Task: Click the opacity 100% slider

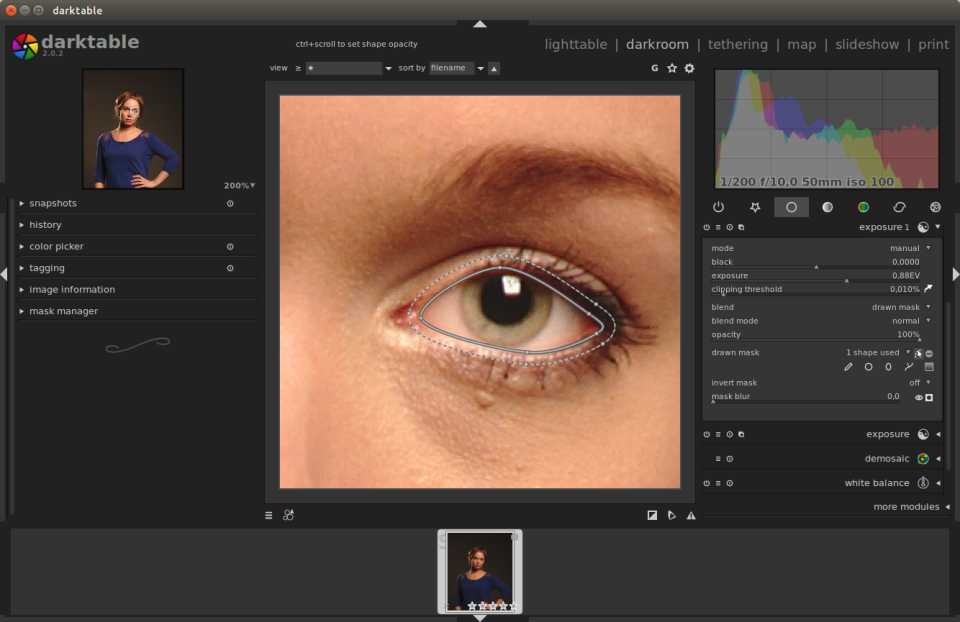Action: (816, 335)
